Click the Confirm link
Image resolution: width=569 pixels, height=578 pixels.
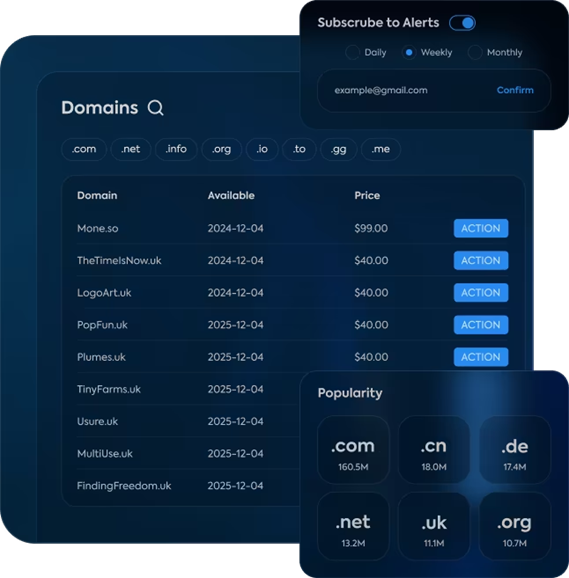[515, 90]
